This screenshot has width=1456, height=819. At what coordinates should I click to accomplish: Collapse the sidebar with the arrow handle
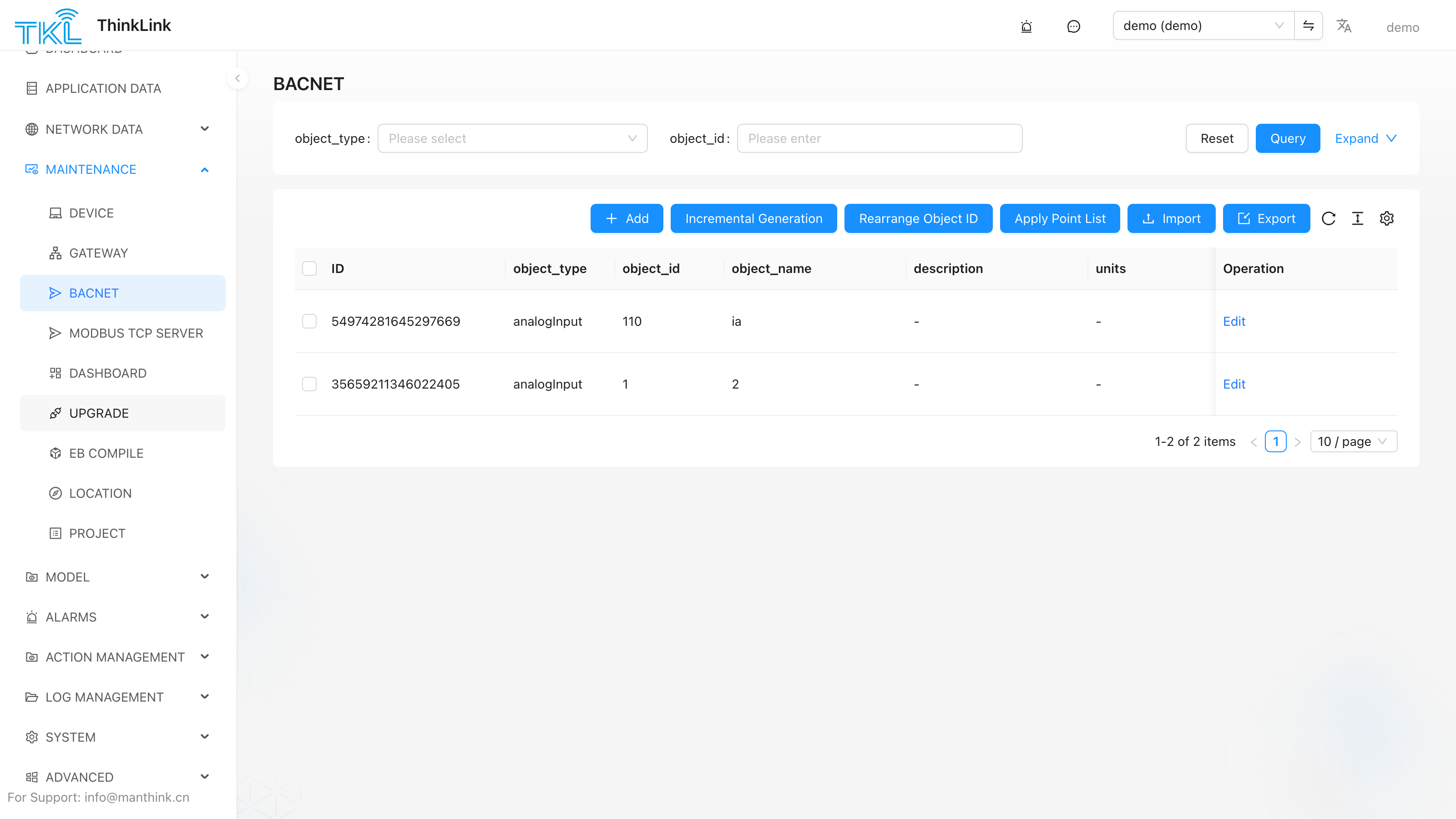click(238, 79)
